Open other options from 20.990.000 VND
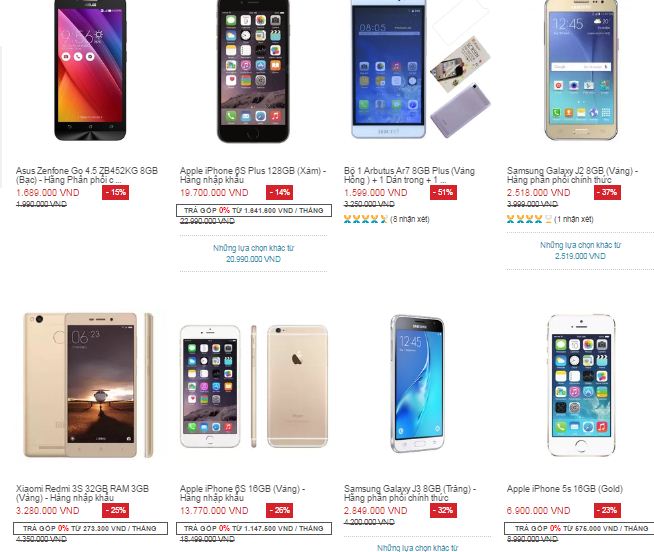654x552 pixels. (x=253, y=254)
